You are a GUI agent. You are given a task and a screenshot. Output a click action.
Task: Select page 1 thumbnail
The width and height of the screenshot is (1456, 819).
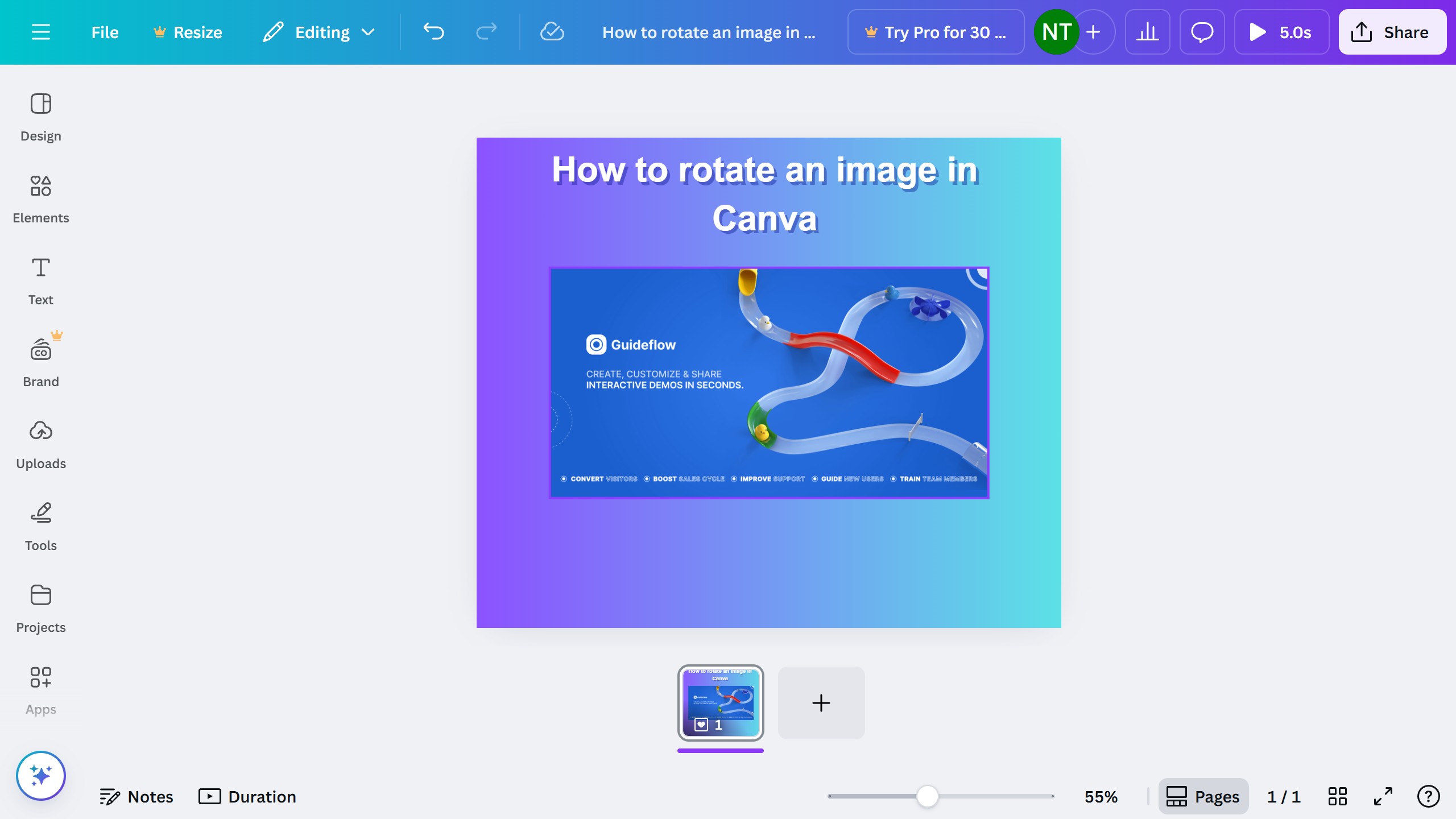tap(720, 703)
